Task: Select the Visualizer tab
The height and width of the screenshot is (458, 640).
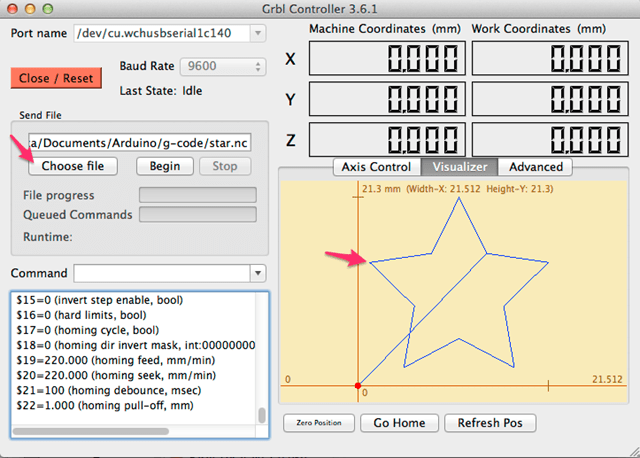Action: click(460, 167)
